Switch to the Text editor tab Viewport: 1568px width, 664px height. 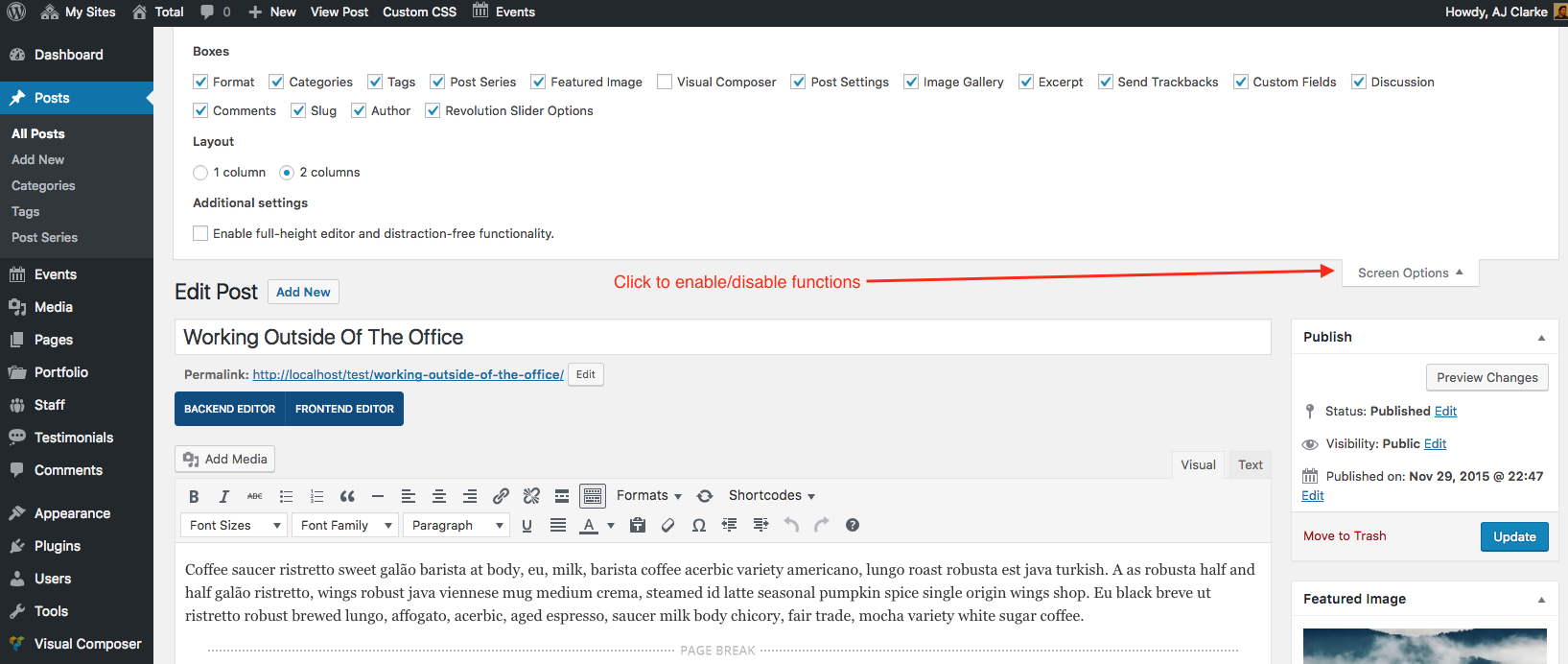(x=1250, y=464)
